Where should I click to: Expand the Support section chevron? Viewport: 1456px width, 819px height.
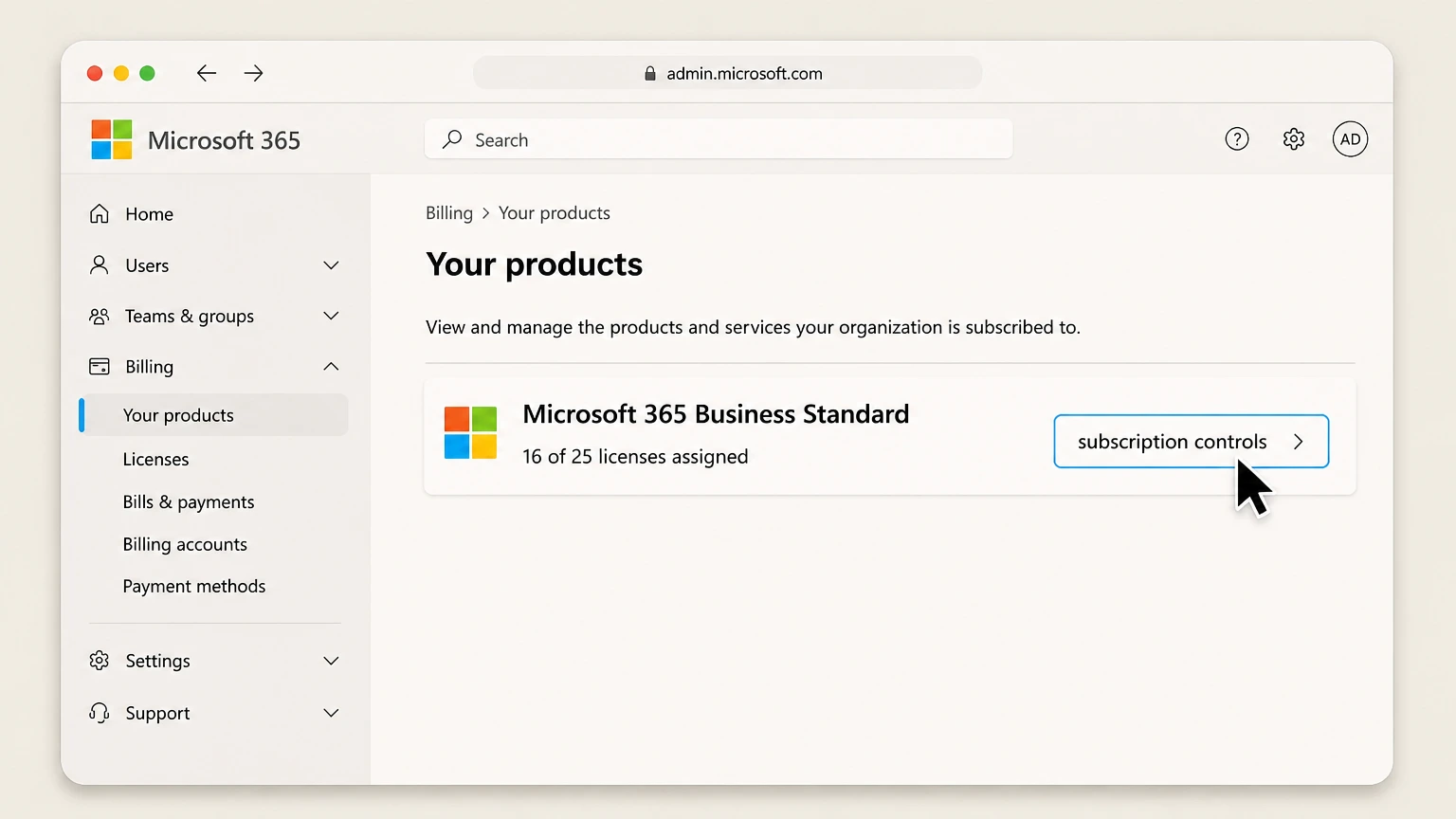click(x=331, y=713)
